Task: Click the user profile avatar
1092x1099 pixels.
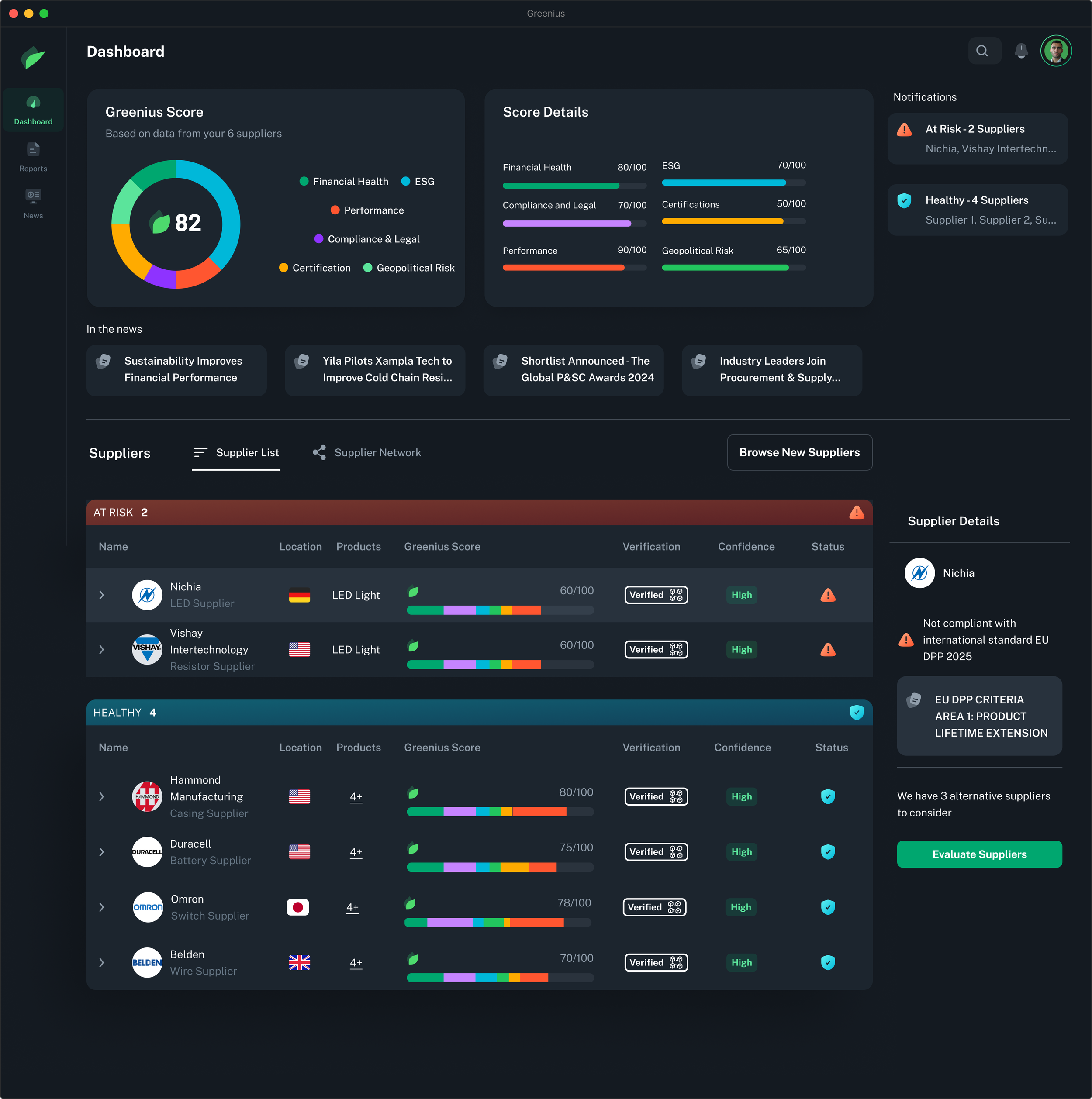Action: point(1056,51)
